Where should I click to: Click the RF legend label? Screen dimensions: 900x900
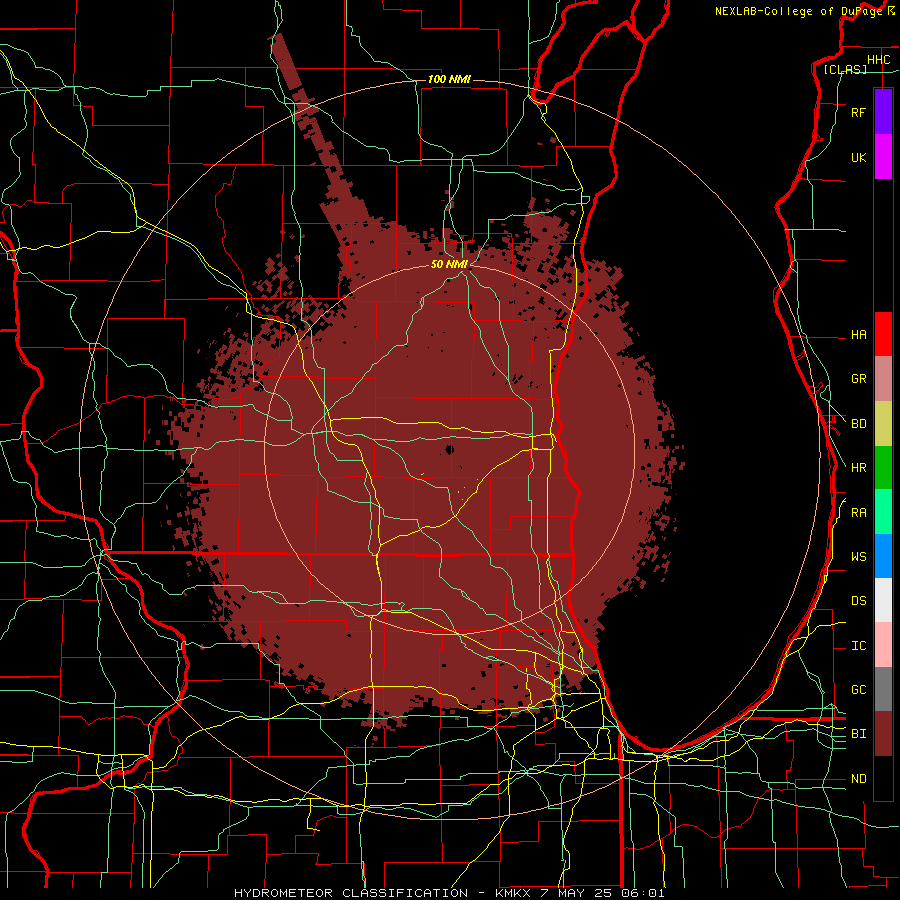858,113
